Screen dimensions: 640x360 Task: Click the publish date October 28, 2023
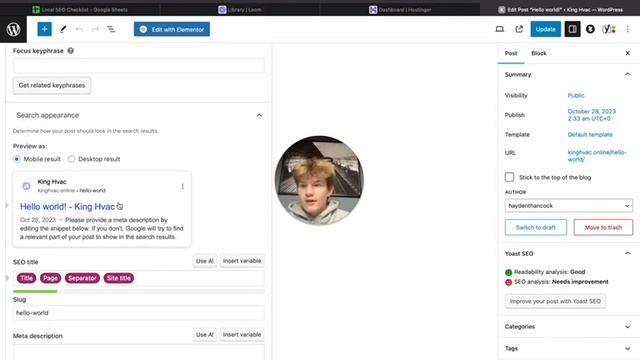tap(591, 115)
